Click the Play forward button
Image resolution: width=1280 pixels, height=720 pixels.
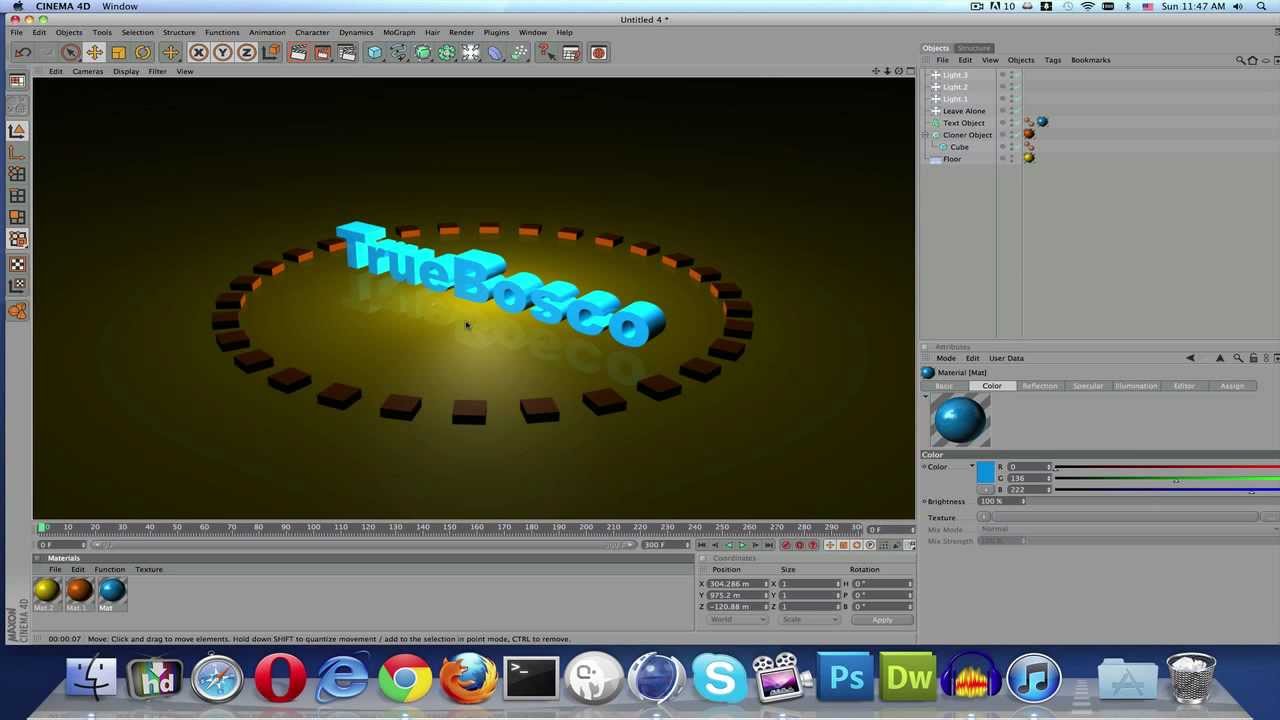(741, 545)
